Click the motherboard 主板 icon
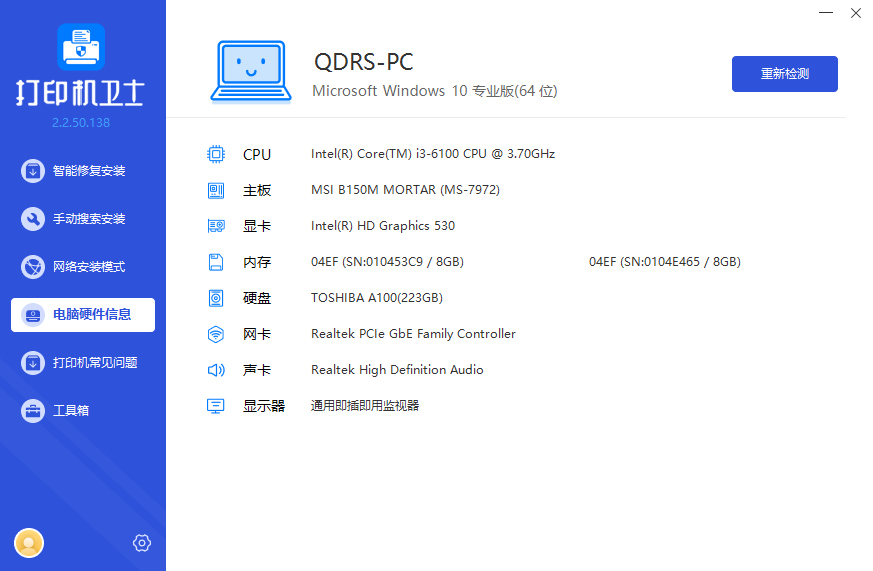 tap(216, 190)
